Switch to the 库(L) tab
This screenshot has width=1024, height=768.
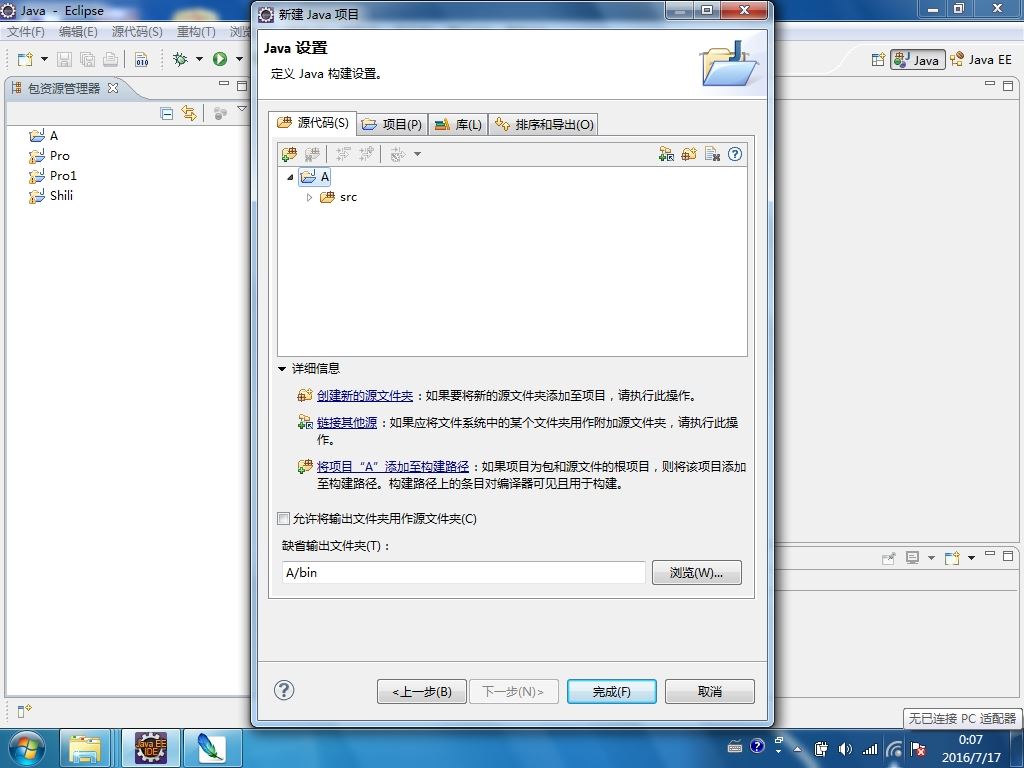tap(458, 124)
